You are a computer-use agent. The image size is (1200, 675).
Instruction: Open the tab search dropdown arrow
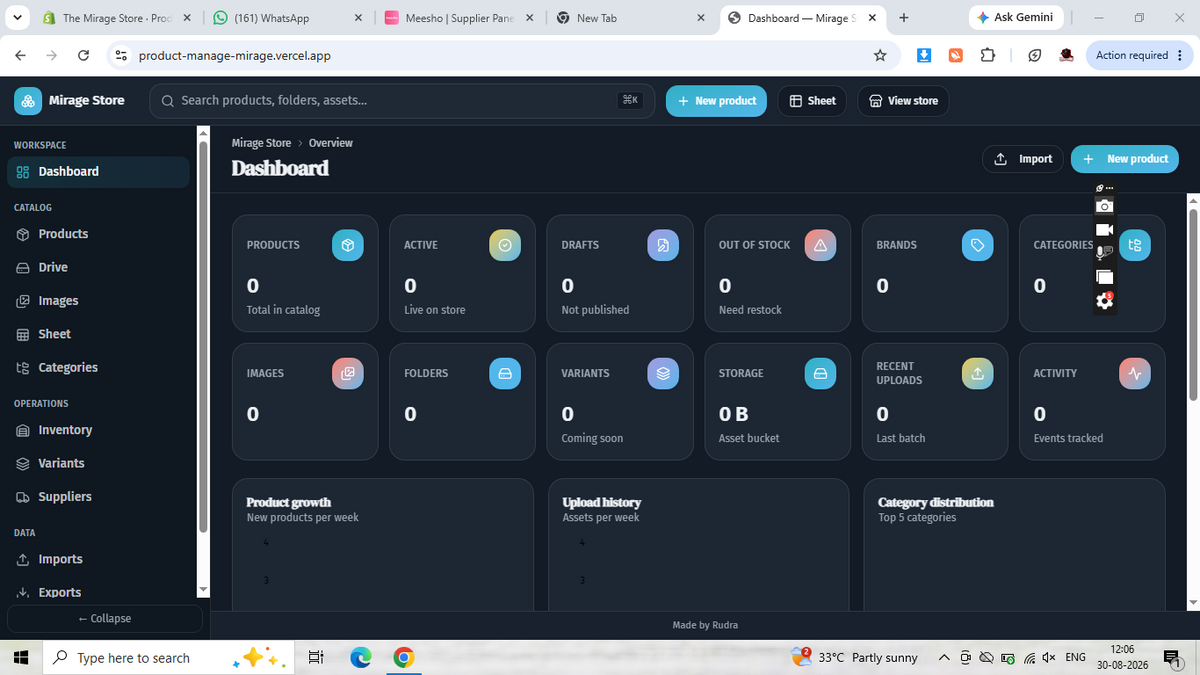[18, 18]
